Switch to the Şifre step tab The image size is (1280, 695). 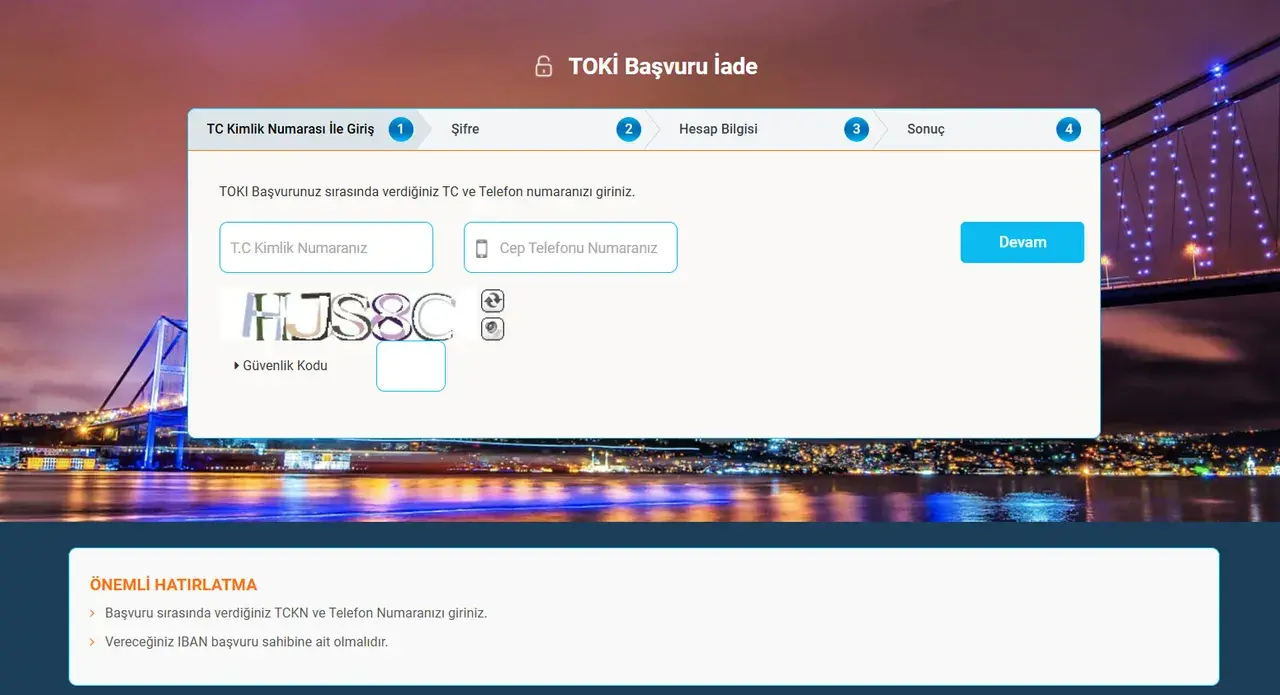[x=465, y=129]
